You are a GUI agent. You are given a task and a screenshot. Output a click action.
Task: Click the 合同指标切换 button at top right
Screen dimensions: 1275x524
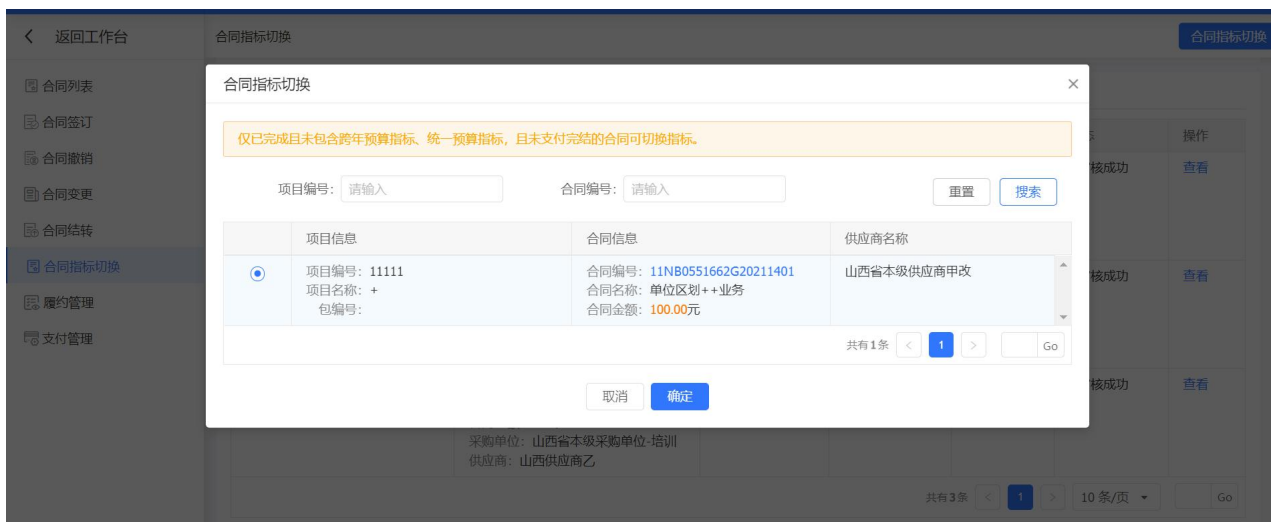tap(1227, 37)
